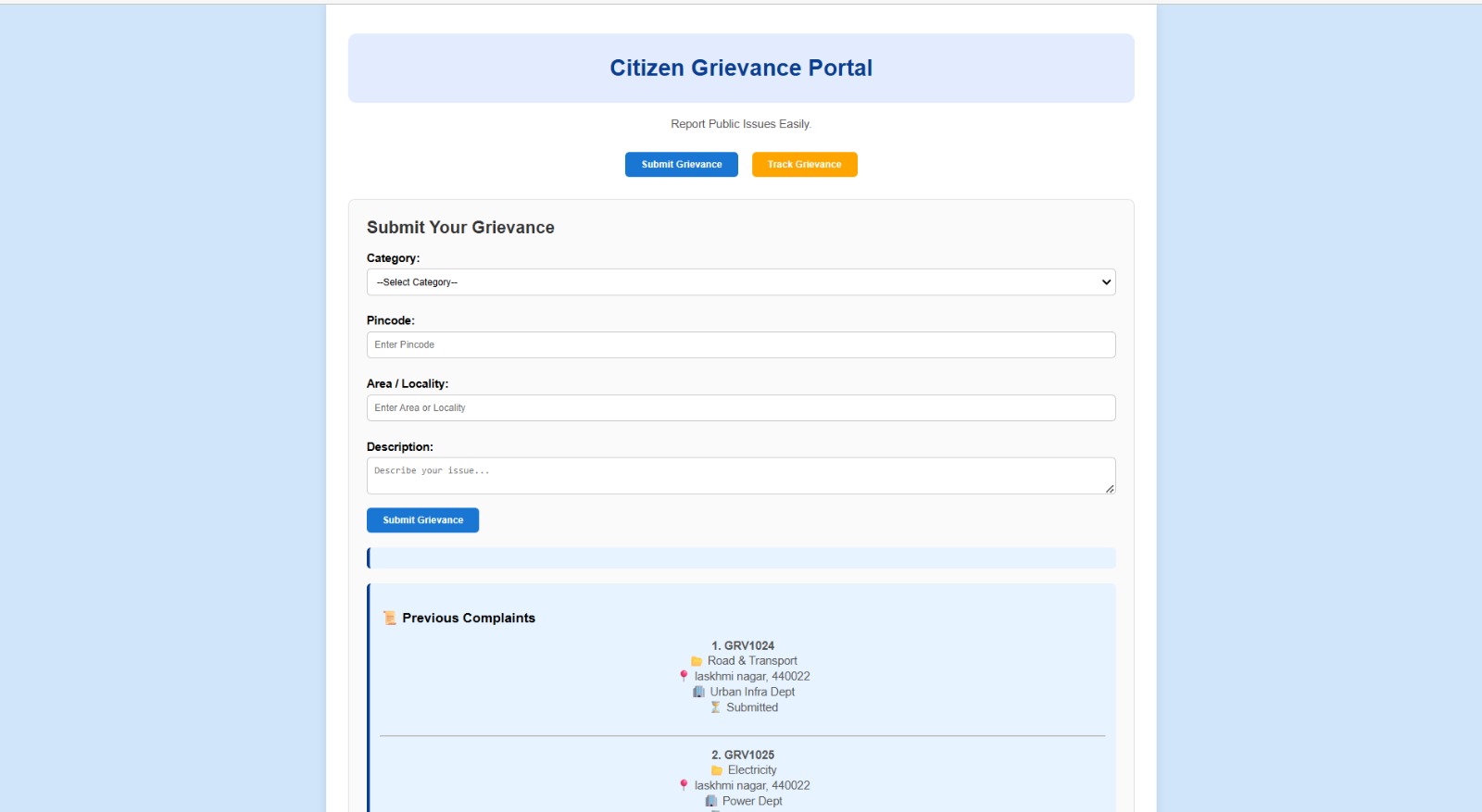Click the building icon beside Urban Infra Dept
1482x812 pixels.
(x=699, y=692)
